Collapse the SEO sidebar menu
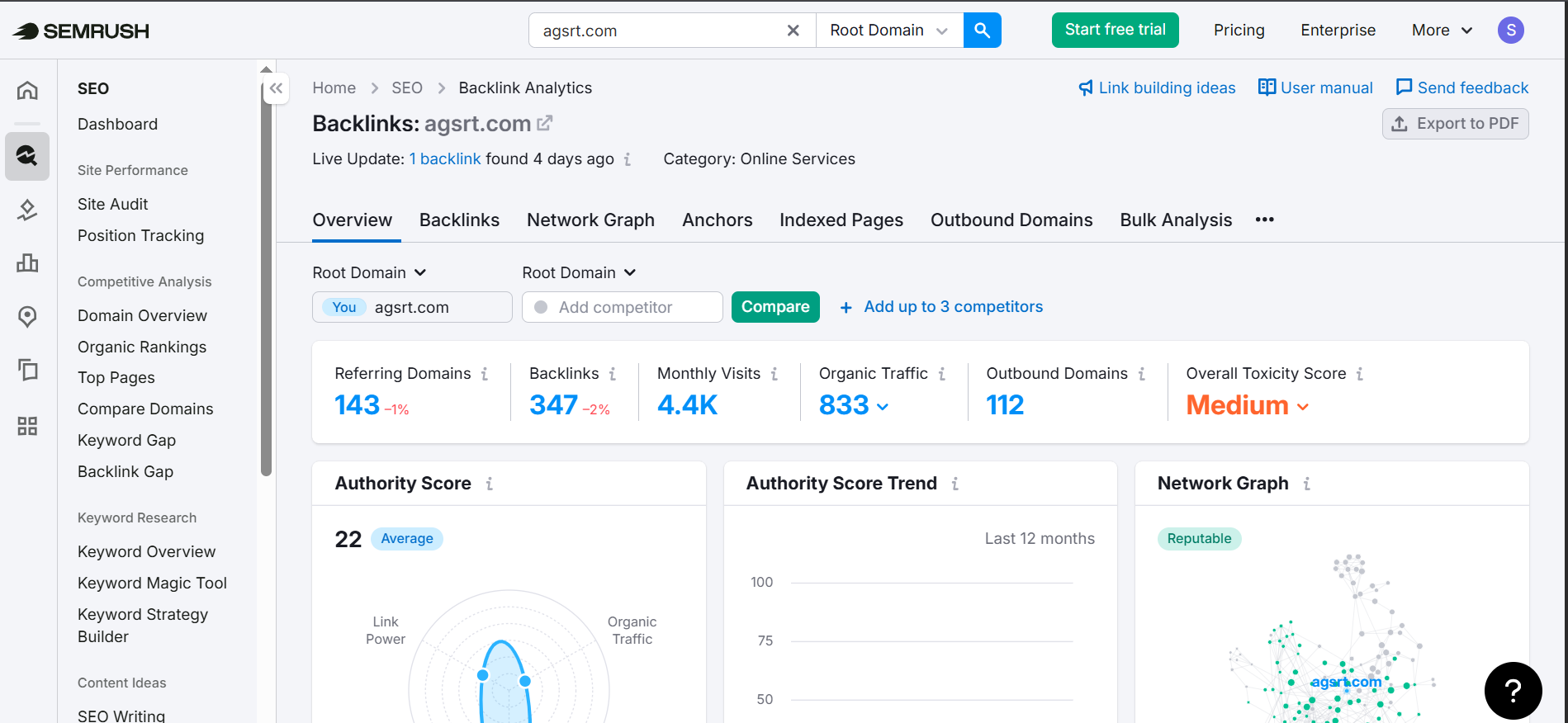Screen dimensions: 1568x723 coord(276,88)
